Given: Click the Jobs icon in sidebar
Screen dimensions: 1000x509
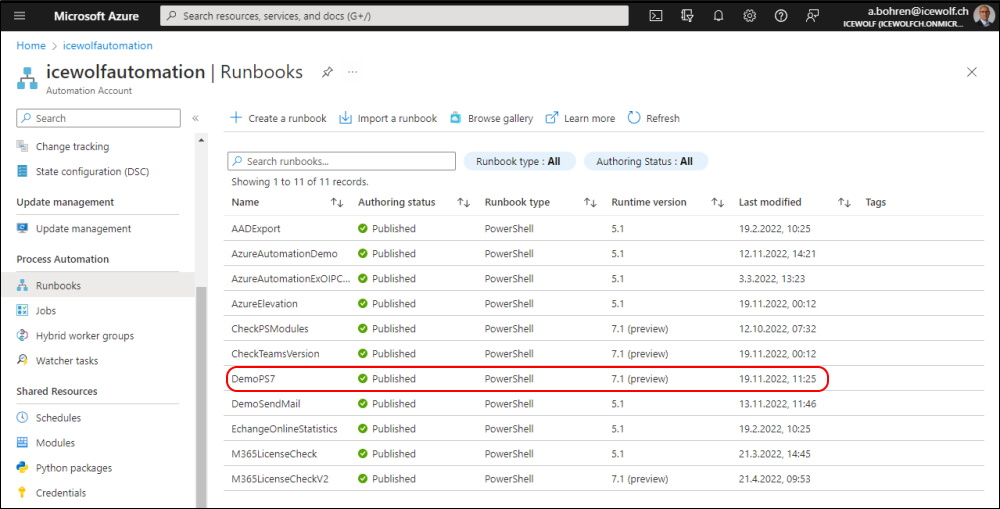Looking at the screenshot, I should (22, 311).
